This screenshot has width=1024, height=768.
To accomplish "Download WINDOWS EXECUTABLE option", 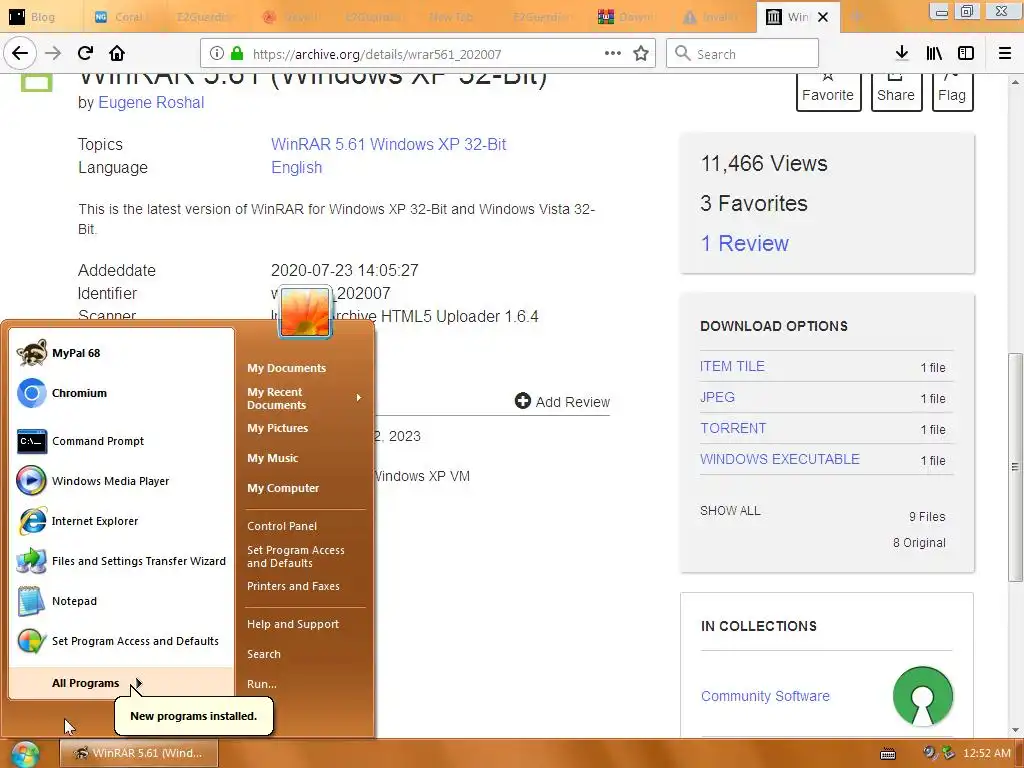I will (780, 459).
